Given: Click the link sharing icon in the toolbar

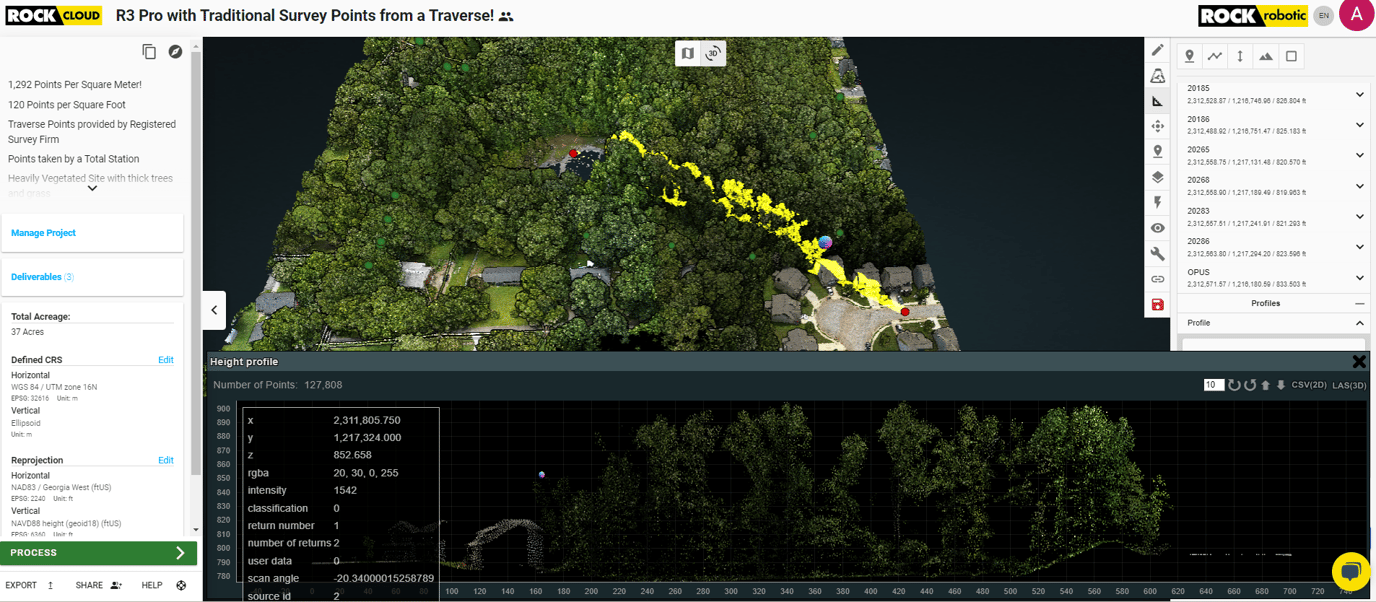Looking at the screenshot, I should [x=1157, y=279].
